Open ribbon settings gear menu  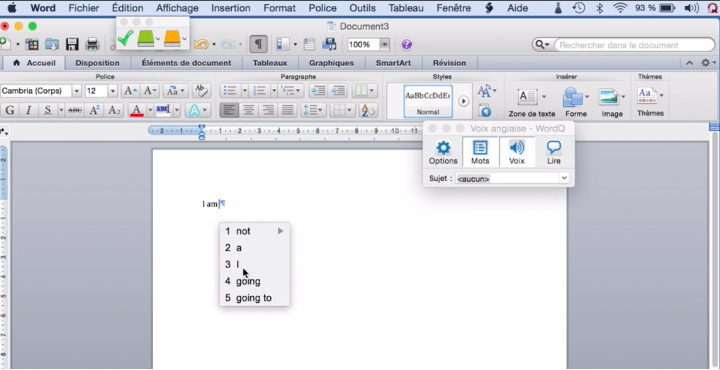tap(708, 63)
